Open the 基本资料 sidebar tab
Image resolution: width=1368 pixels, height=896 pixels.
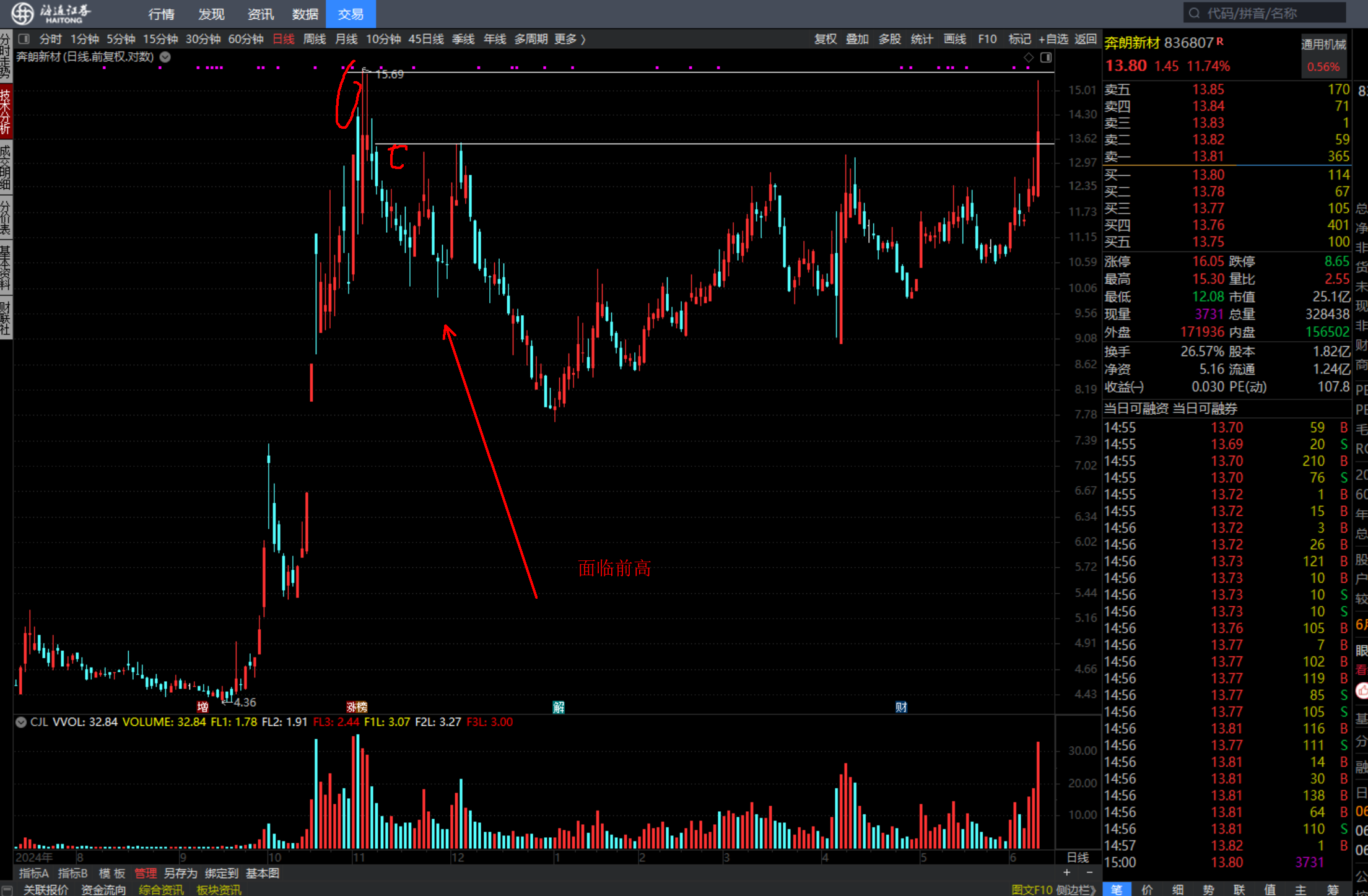tap(6, 267)
